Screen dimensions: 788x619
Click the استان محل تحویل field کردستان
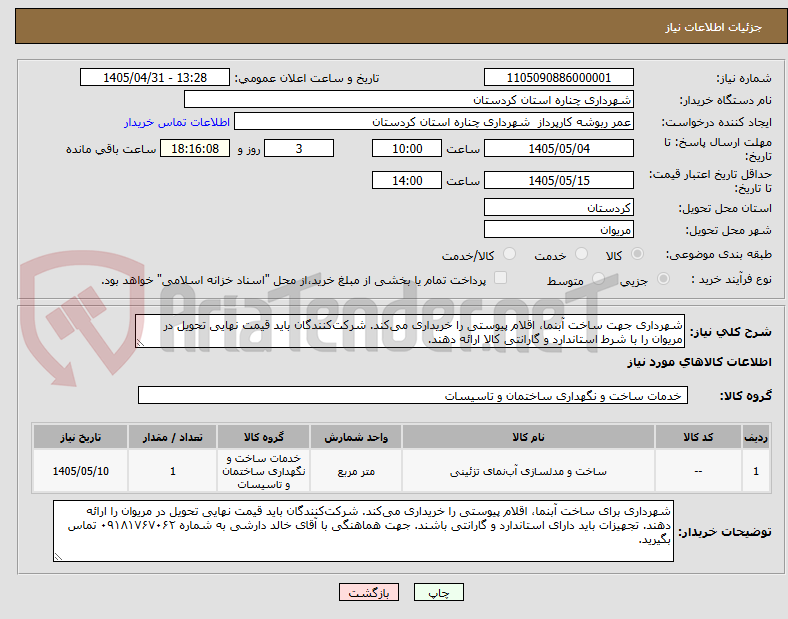558,207
